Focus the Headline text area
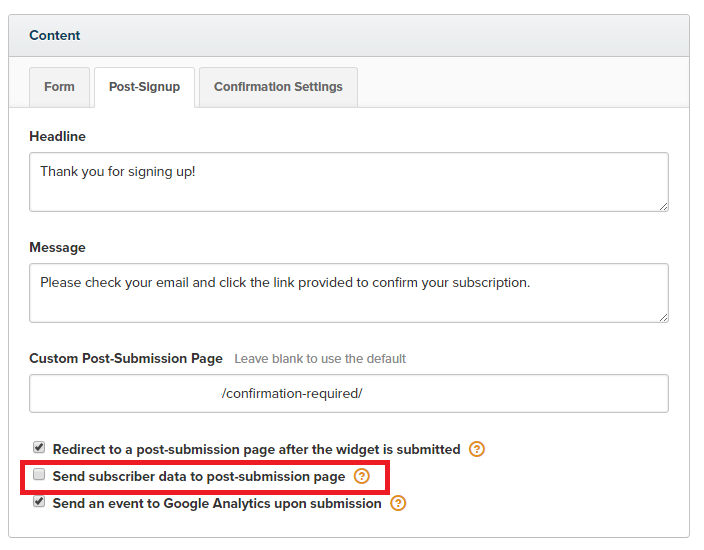Screen dimensions: 704x550 (x=349, y=182)
